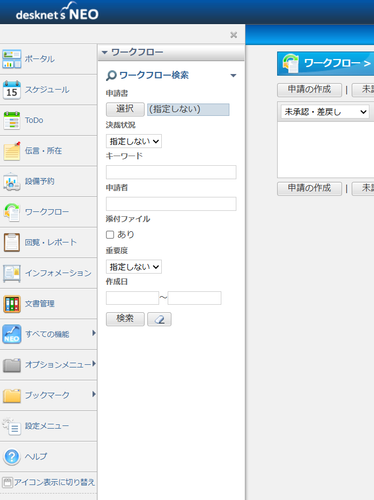Select the スケジュール menu item label
Screen dimensions: 374x500
47,90
